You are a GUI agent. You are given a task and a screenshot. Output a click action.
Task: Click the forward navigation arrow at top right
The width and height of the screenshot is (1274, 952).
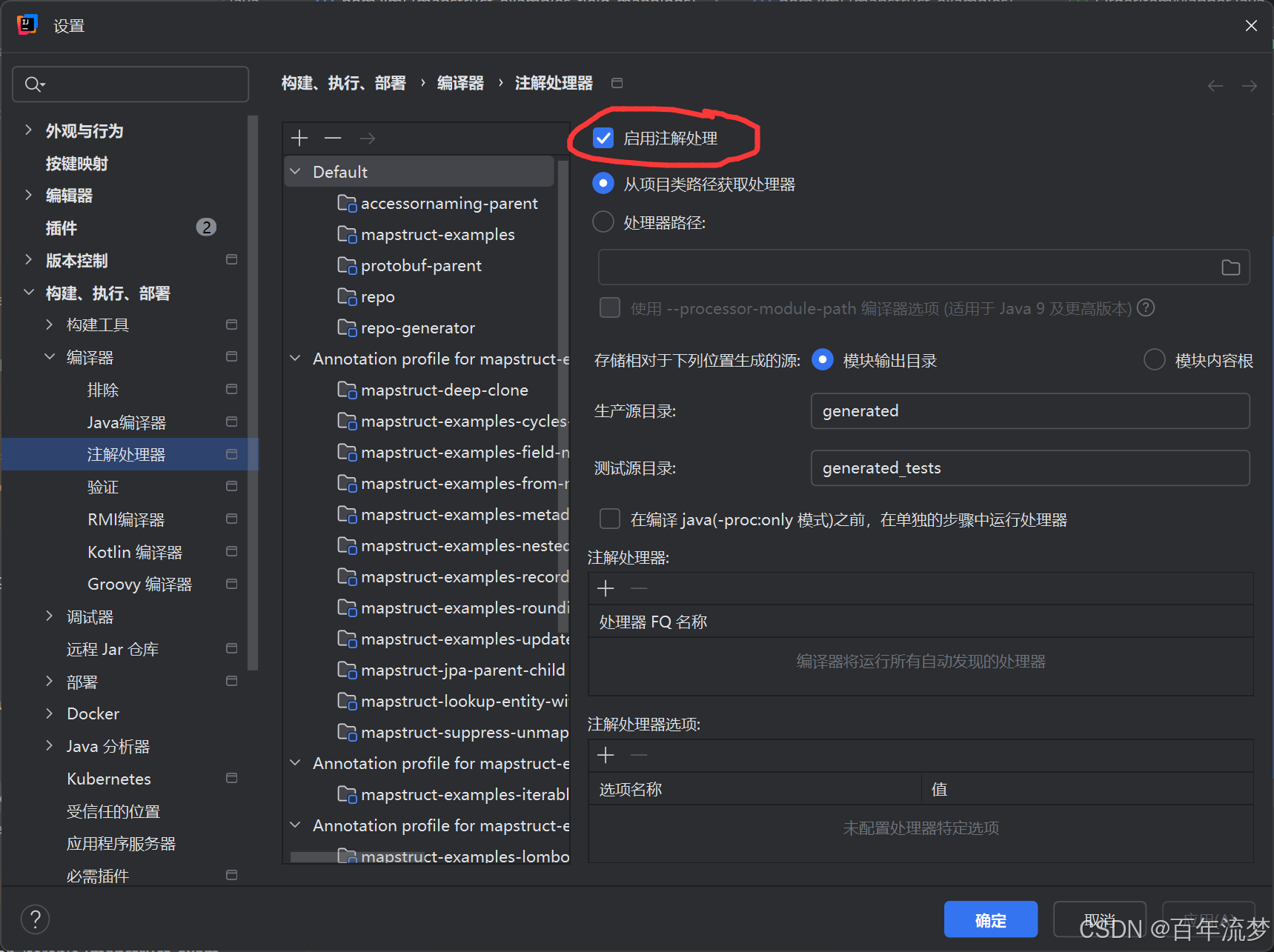point(1250,85)
